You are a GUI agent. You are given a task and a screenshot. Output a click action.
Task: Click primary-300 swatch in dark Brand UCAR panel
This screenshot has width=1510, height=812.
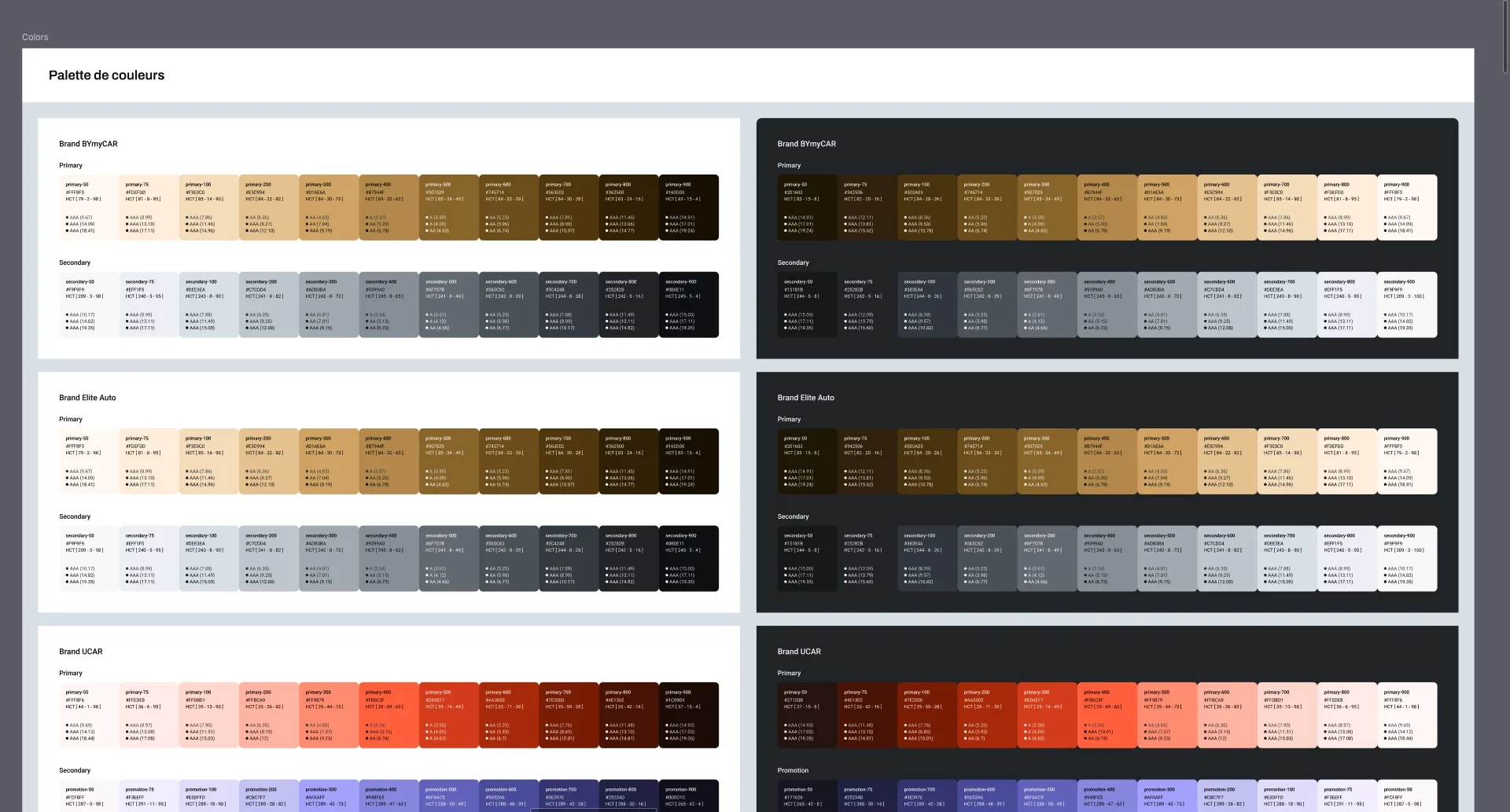[x=1048, y=715]
